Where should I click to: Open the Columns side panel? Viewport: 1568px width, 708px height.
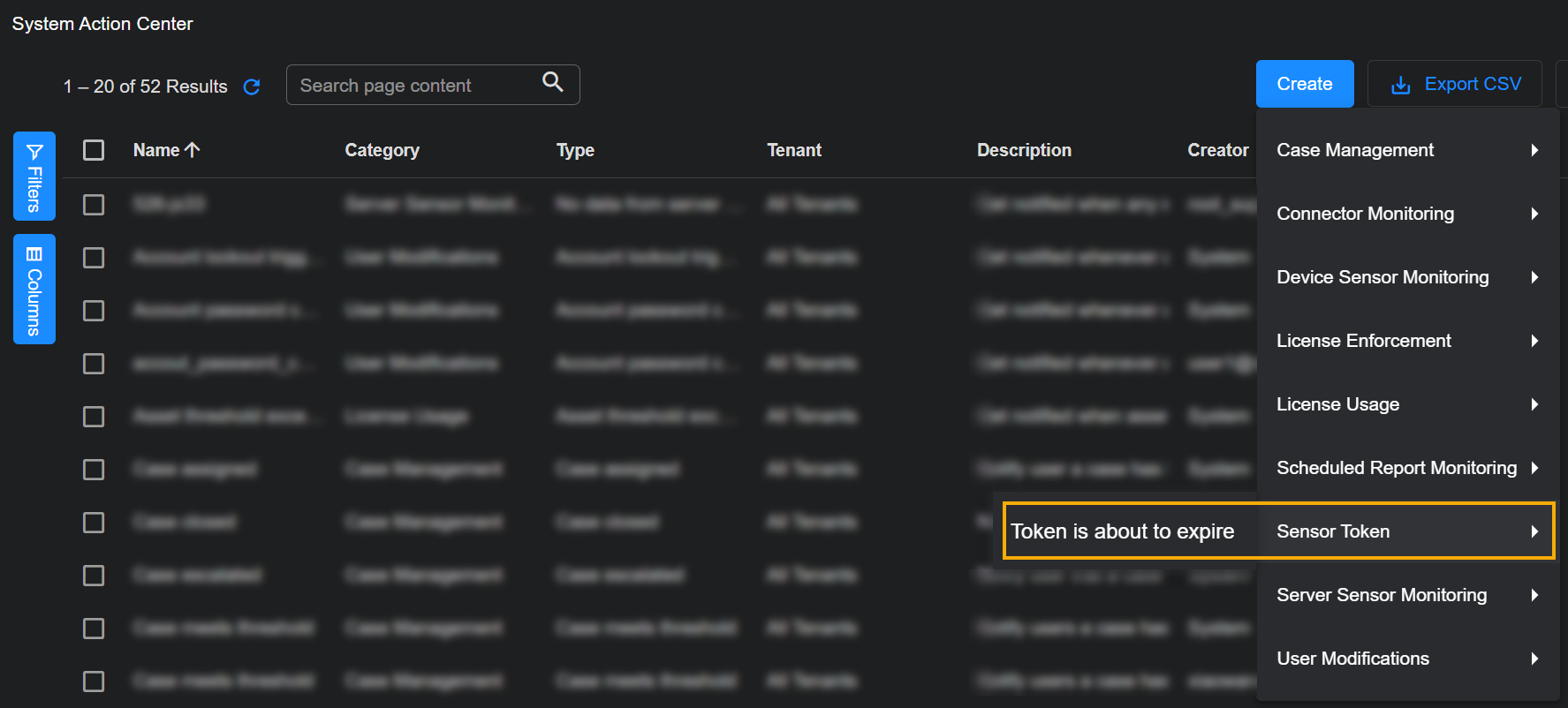point(34,289)
